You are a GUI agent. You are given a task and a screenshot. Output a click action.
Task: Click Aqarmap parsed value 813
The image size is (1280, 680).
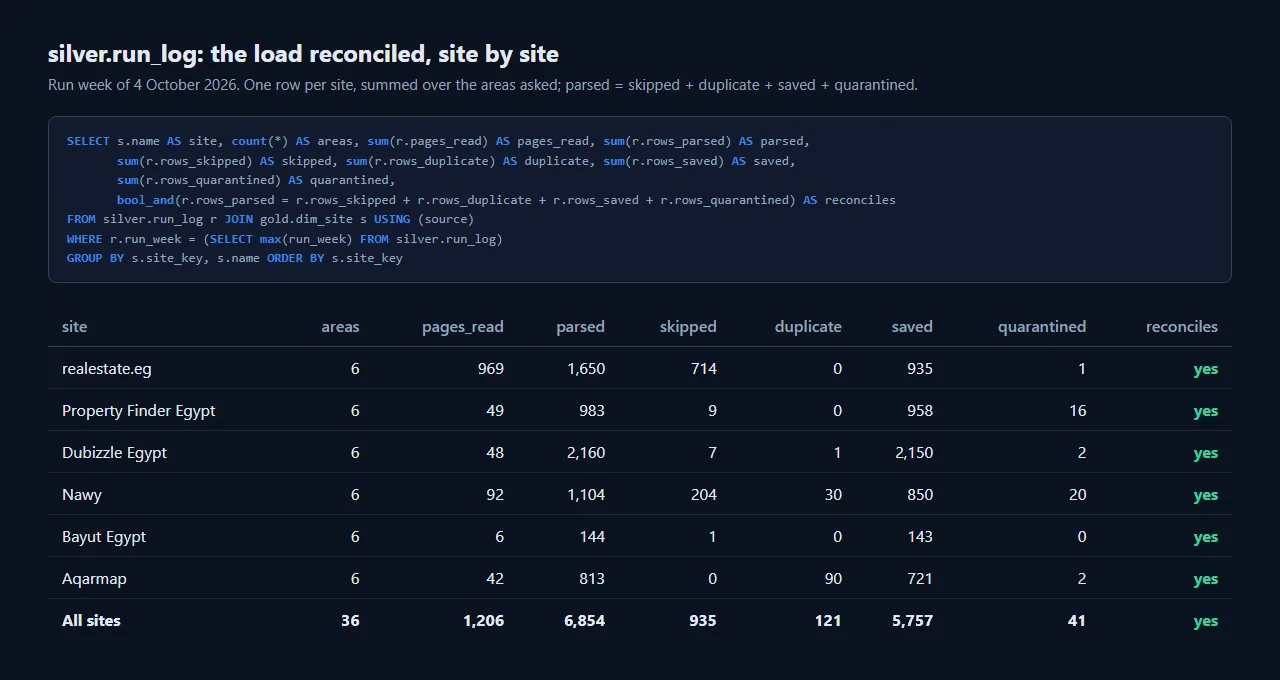click(592, 579)
